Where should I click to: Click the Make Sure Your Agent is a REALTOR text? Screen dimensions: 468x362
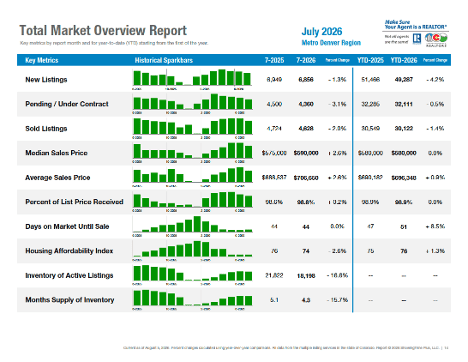click(415, 24)
